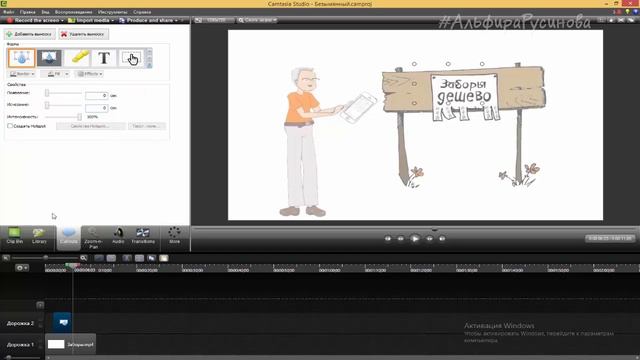Screen dimensions: 640x360
Task: Switch to the Transitions tab
Action: pyautogui.click(x=143, y=236)
